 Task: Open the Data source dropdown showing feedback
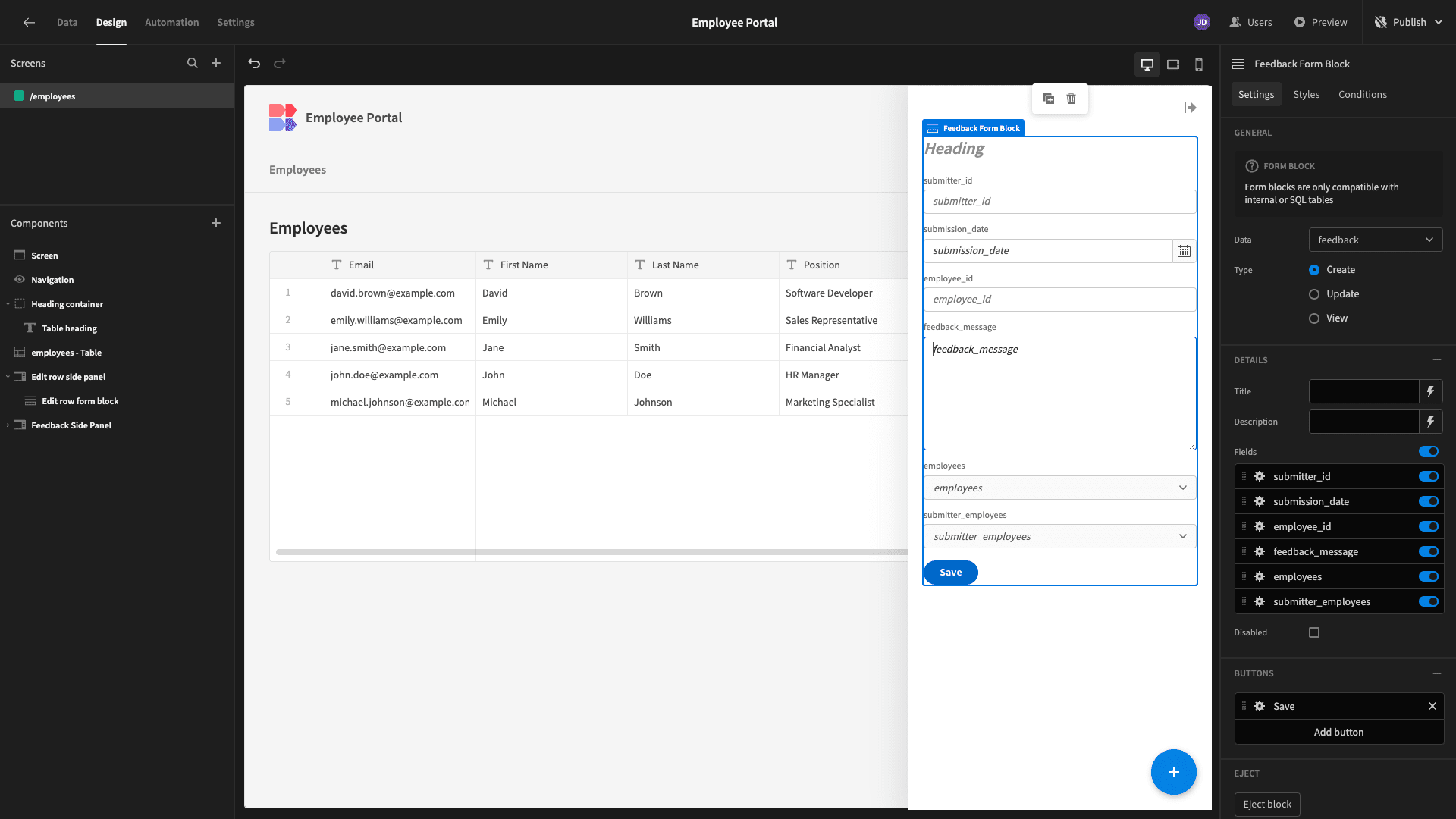(1376, 240)
